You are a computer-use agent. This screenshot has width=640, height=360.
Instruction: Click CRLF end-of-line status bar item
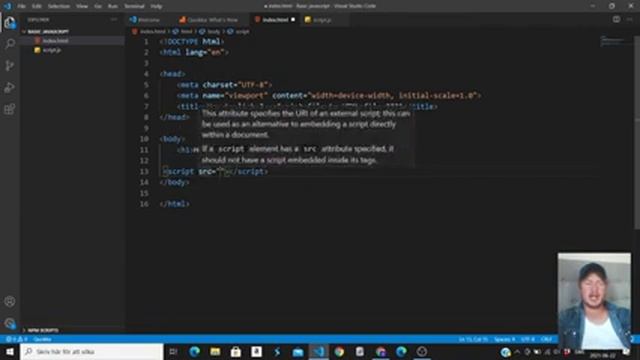546,339
